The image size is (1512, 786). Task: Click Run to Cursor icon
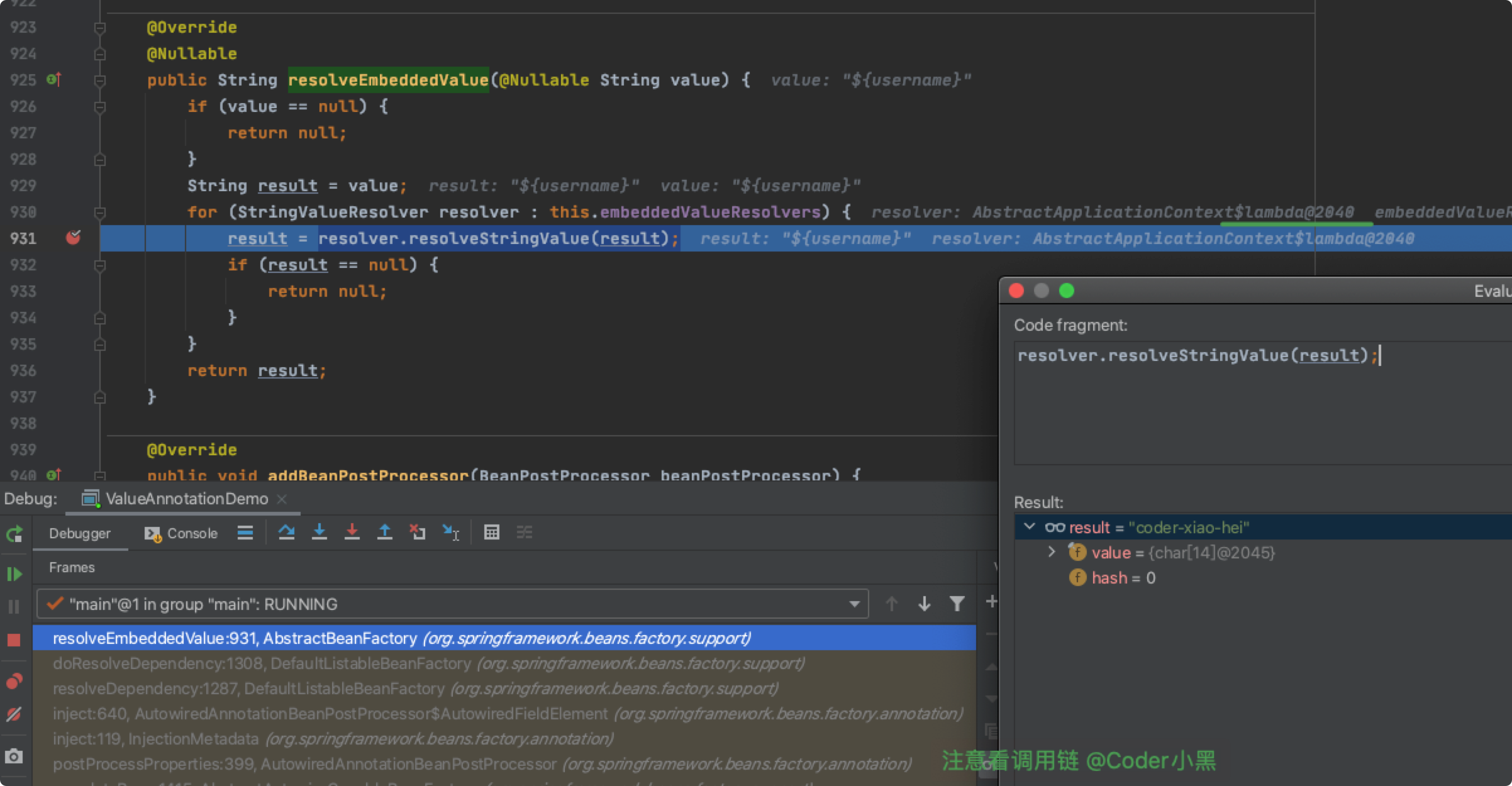[x=450, y=533]
